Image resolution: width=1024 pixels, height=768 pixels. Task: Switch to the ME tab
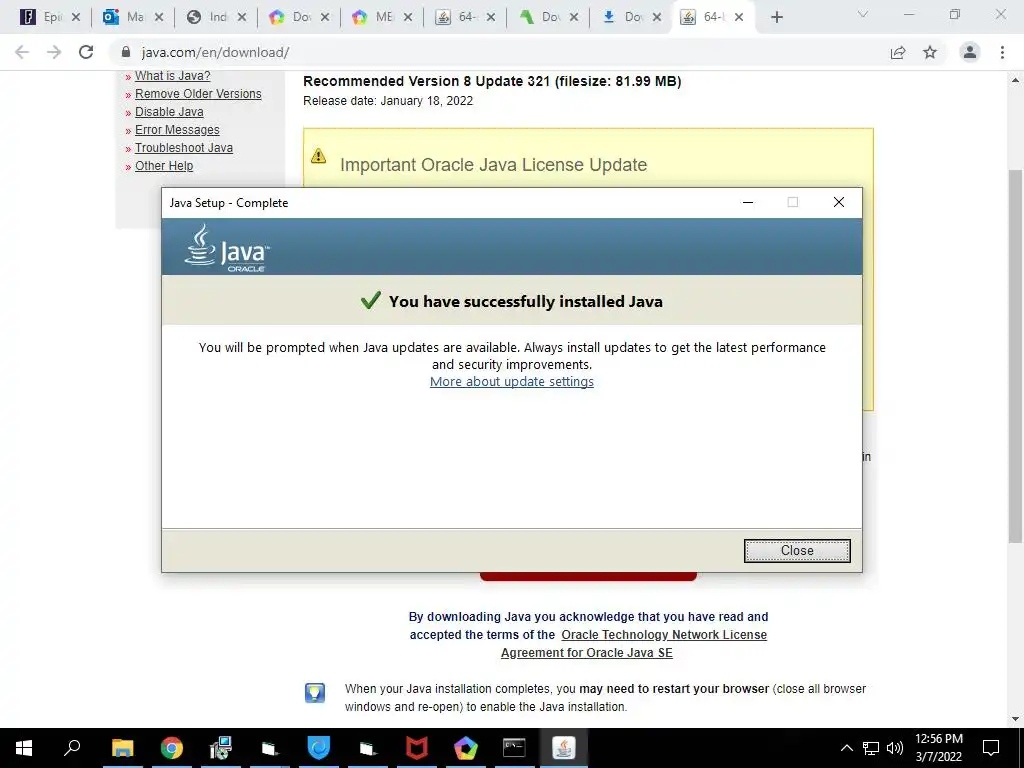[372, 17]
